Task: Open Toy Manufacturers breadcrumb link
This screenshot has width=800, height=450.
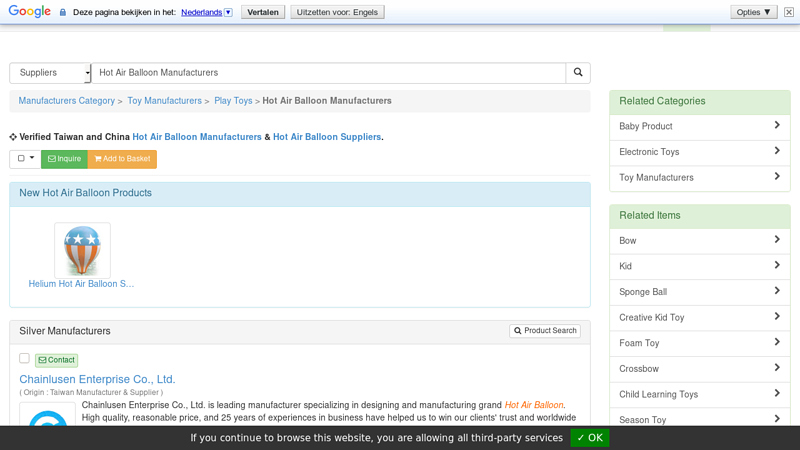Action: [164, 101]
